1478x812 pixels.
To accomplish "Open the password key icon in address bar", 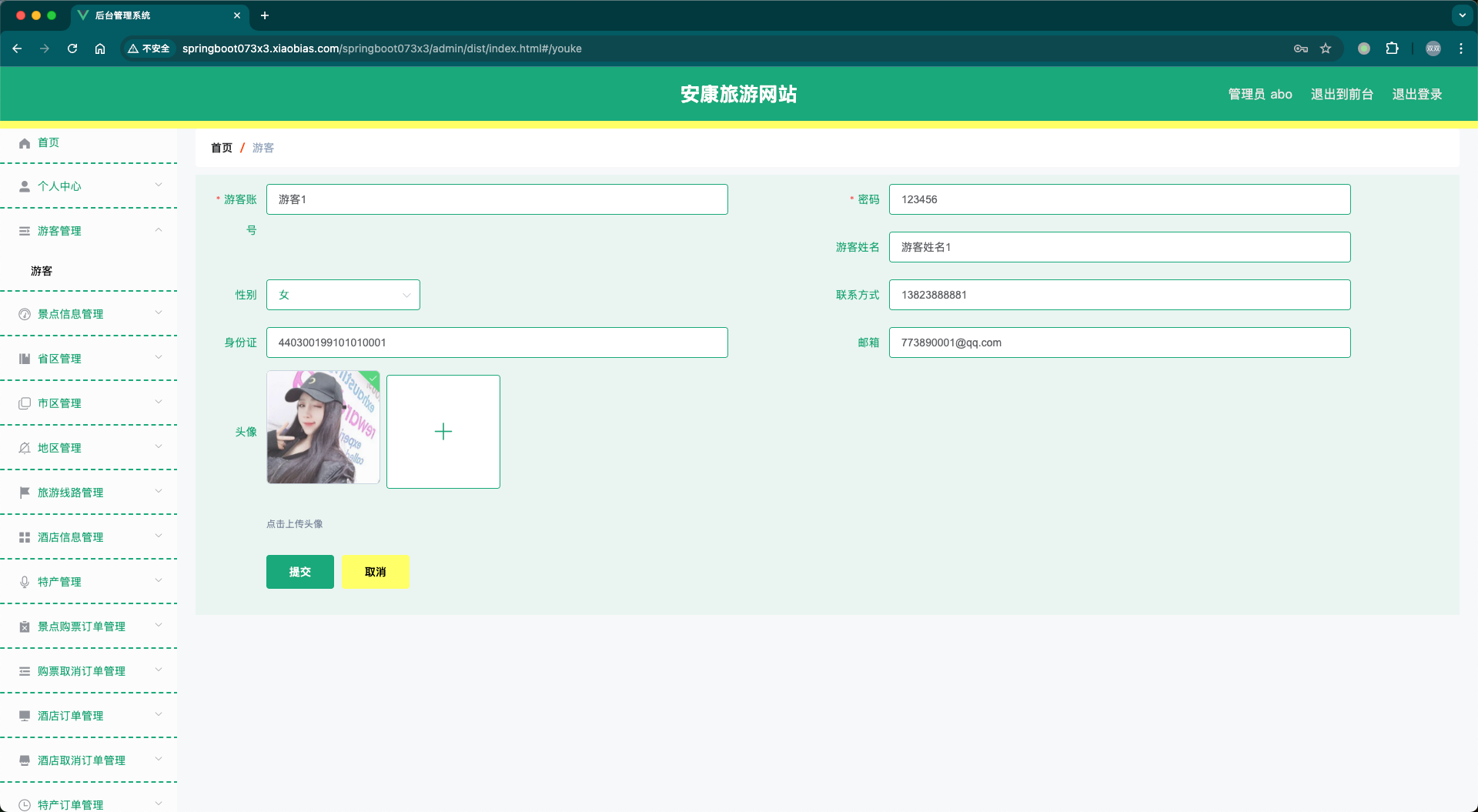I will (1301, 48).
